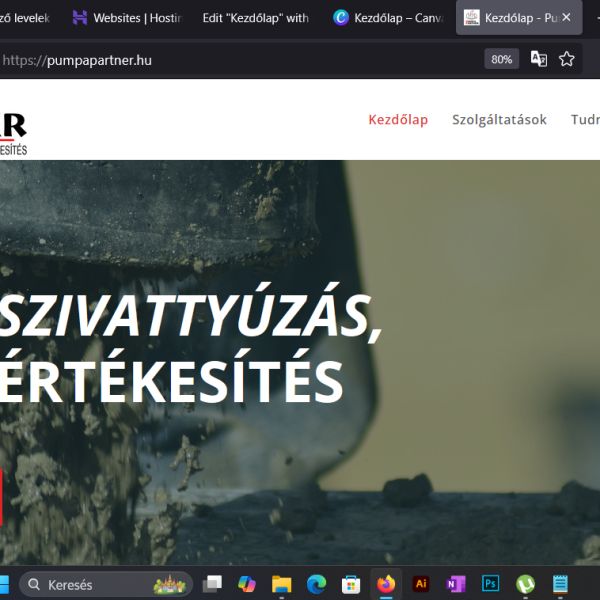Launch Adobe Illustrator from the taskbar

(x=421, y=584)
